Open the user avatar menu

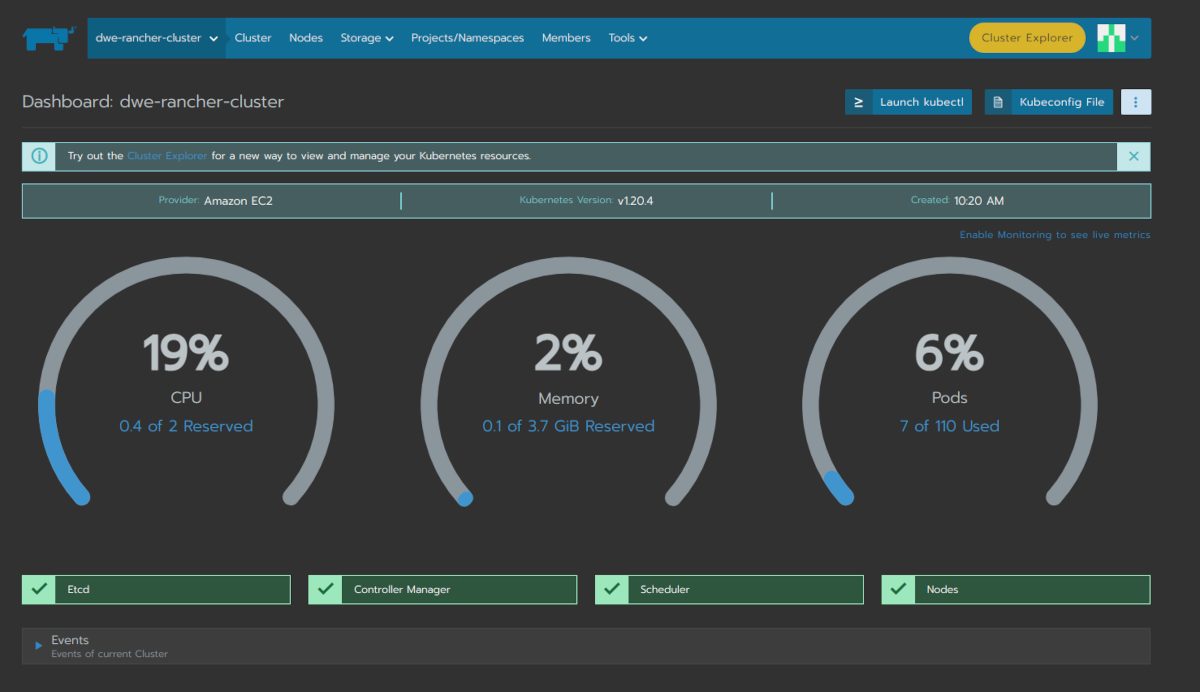tap(1111, 38)
